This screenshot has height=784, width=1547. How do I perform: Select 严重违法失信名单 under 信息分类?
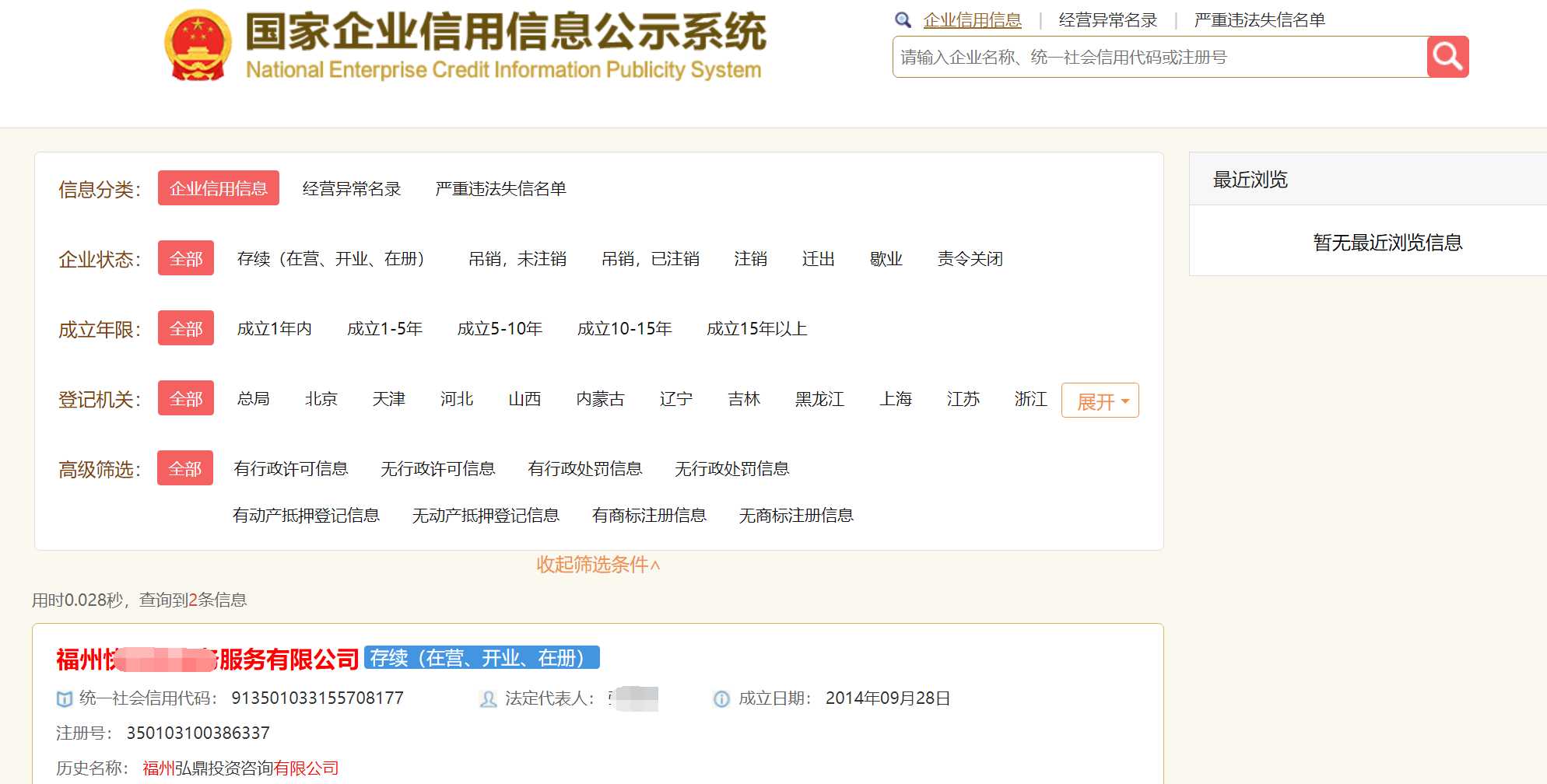[x=500, y=188]
